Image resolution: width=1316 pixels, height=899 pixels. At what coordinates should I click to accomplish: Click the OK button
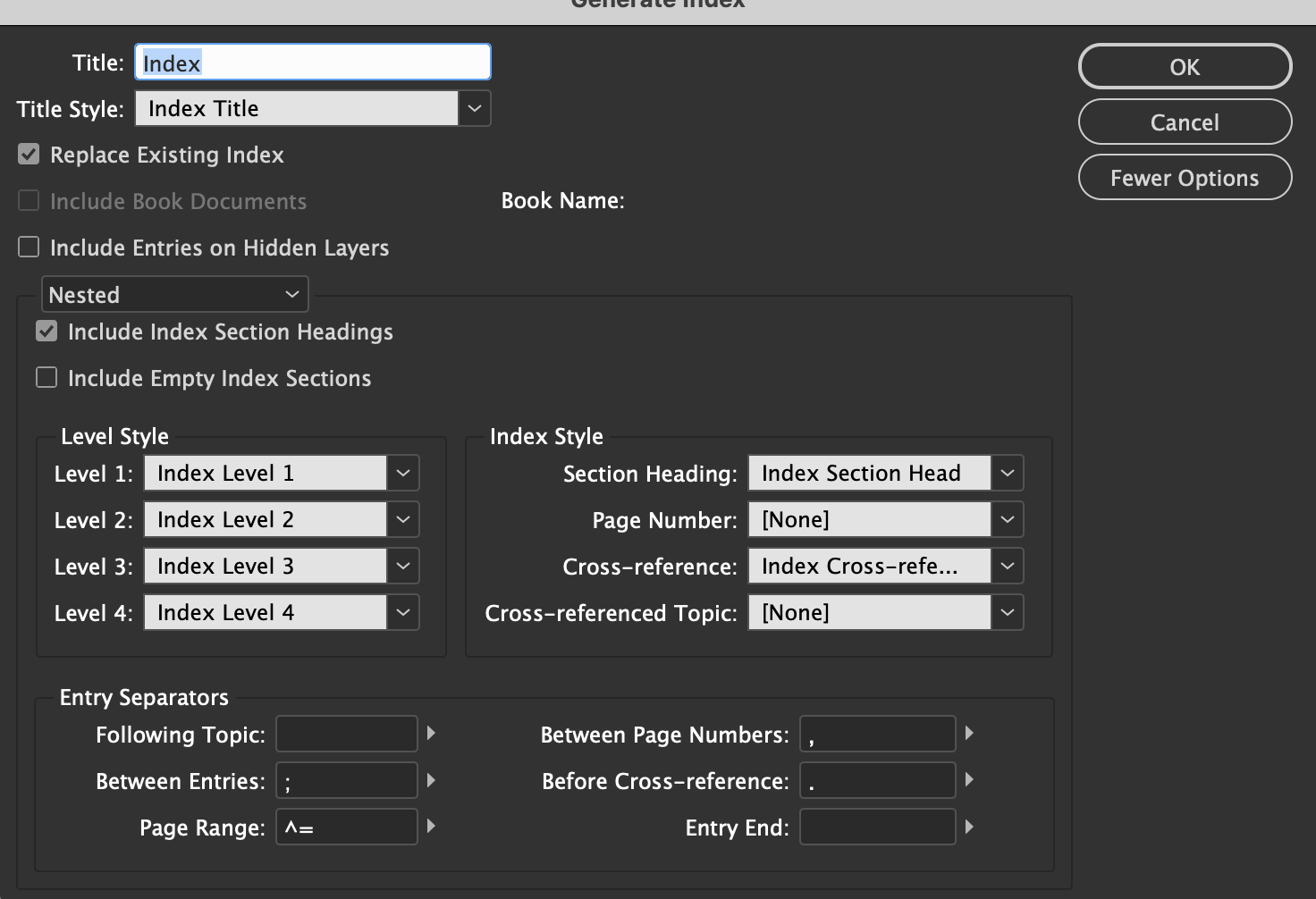(1184, 66)
